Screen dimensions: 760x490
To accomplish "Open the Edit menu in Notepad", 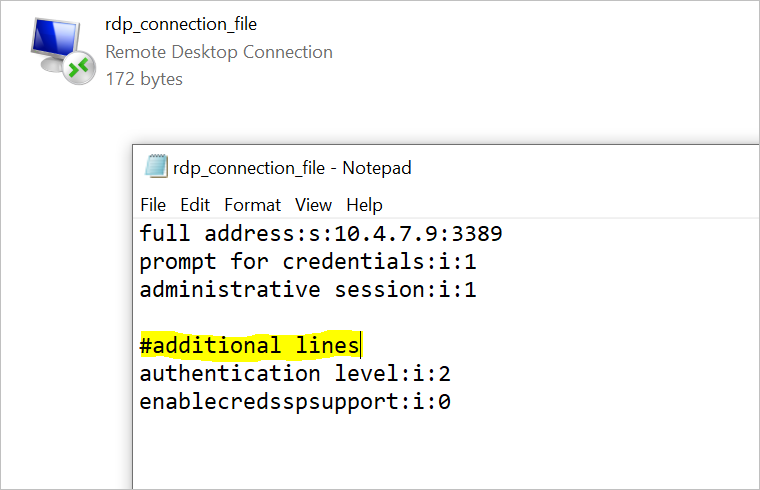I will pyautogui.click(x=195, y=205).
